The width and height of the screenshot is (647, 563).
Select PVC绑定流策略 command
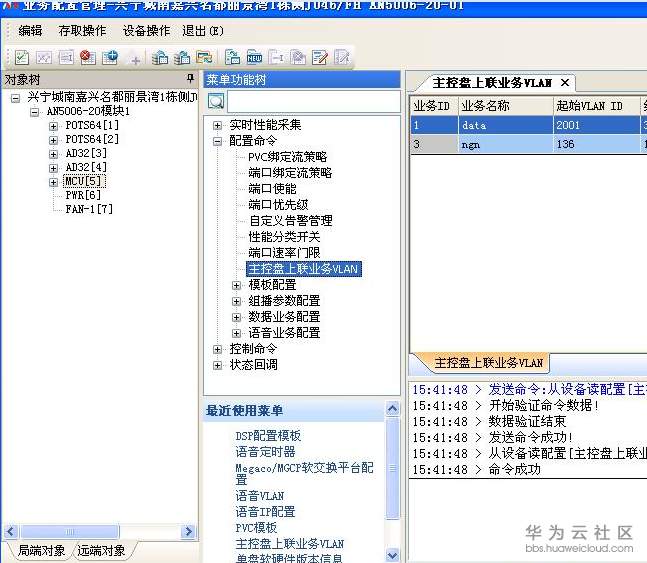pyautogui.click(x=288, y=157)
